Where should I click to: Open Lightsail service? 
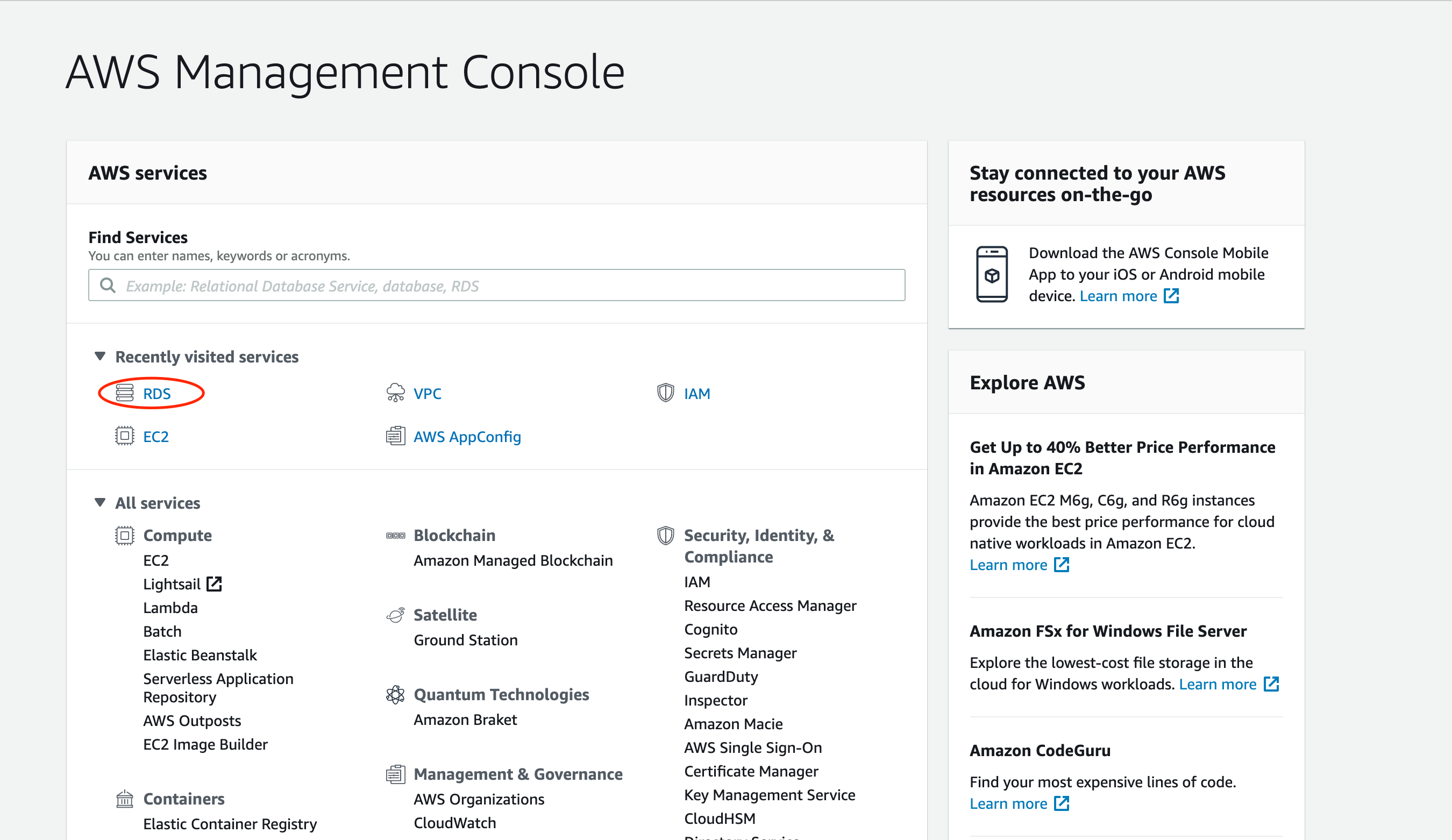click(172, 584)
